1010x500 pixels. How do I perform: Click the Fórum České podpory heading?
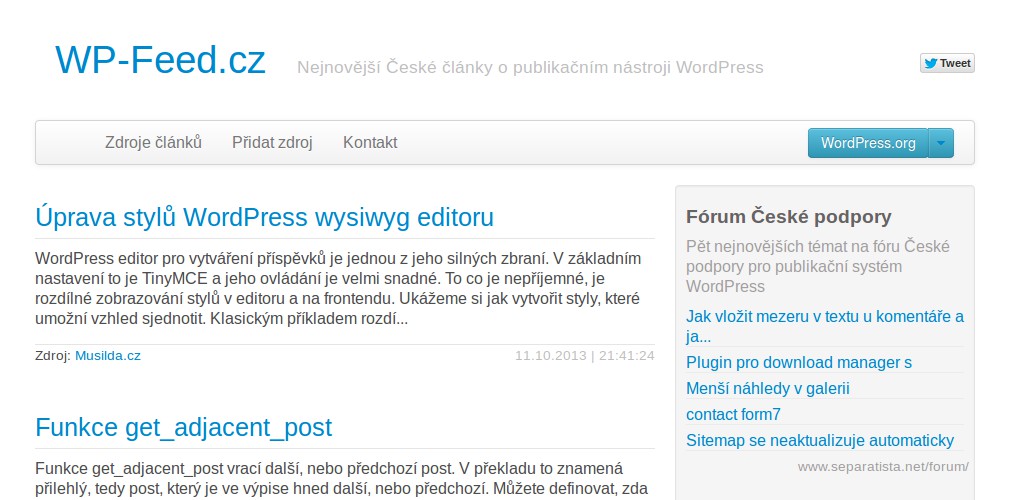(789, 217)
